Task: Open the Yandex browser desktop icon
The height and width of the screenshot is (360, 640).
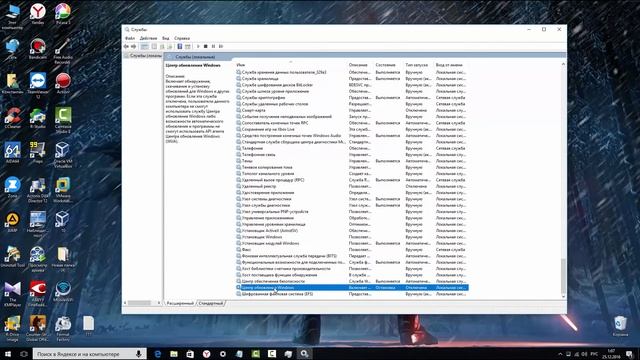Action: pyautogui.click(x=38, y=14)
